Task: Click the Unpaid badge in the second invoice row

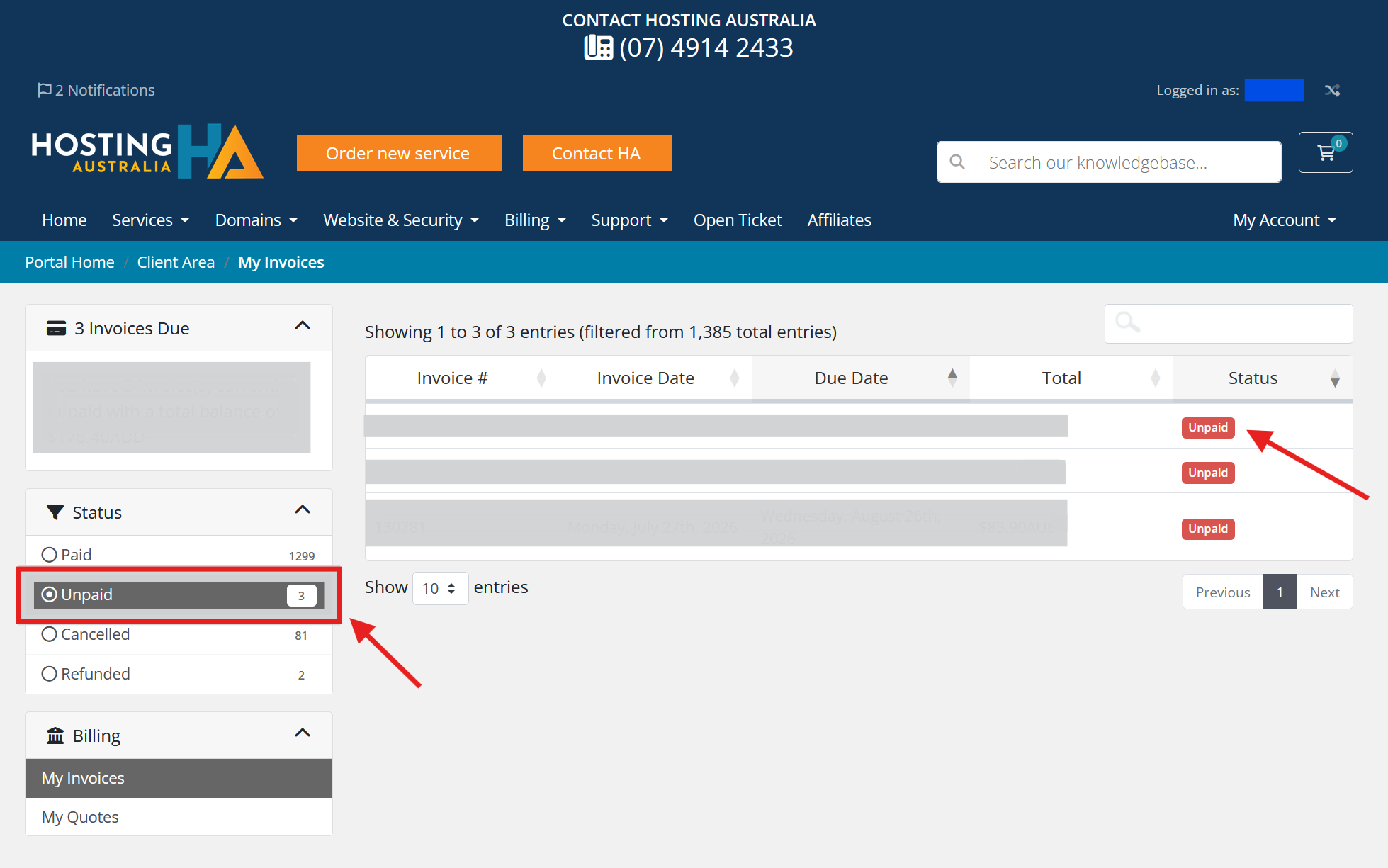Action: point(1208,473)
